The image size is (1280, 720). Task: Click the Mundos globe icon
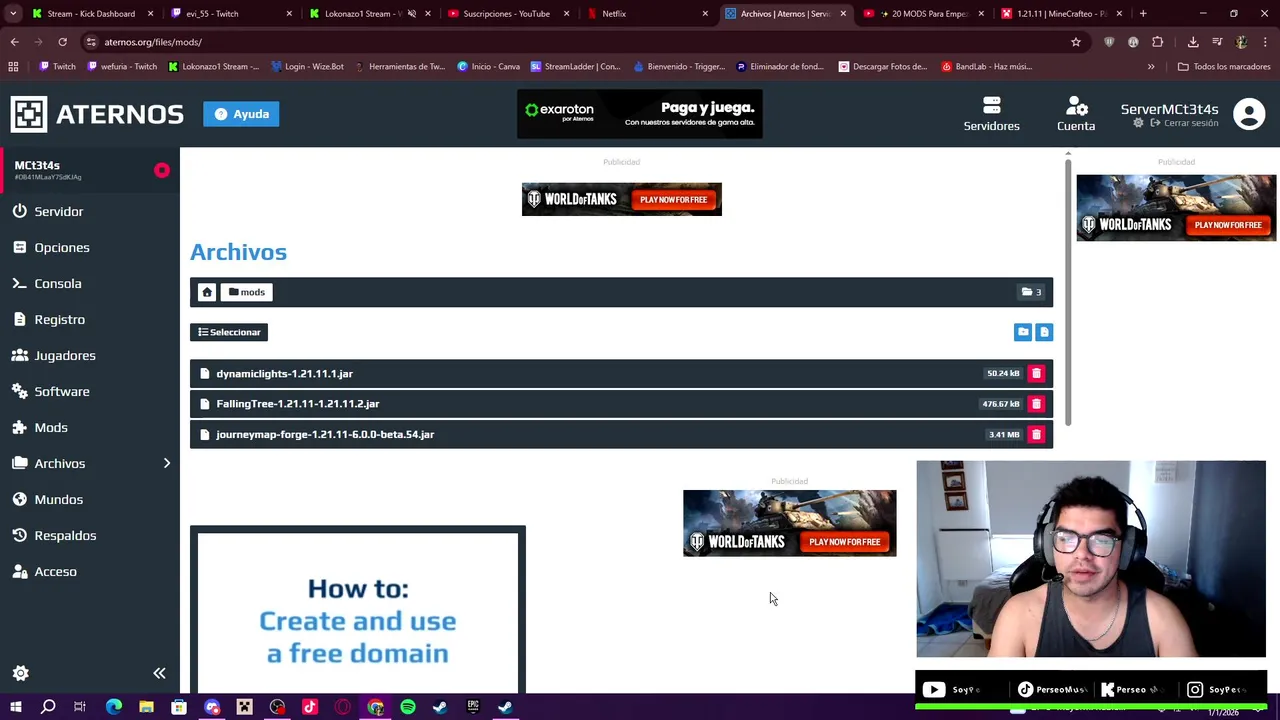(x=19, y=499)
